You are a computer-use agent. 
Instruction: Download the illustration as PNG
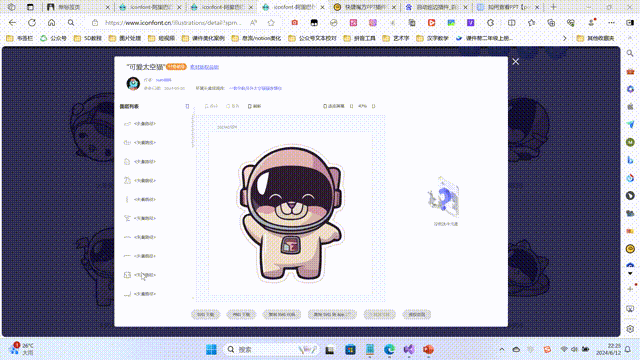(241, 315)
